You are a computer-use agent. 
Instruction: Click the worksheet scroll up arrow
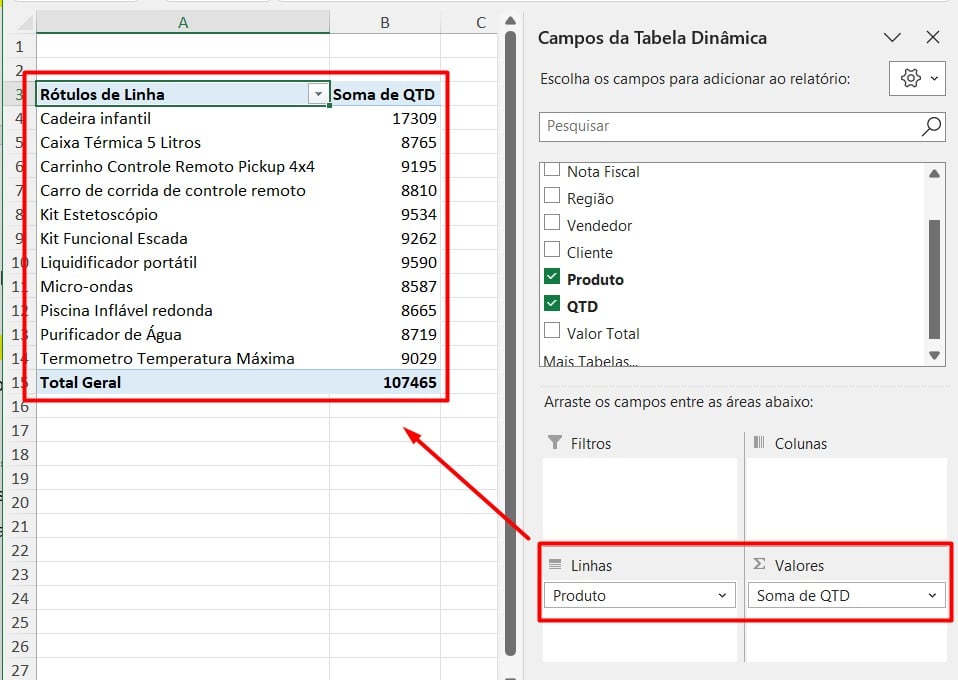pyautogui.click(x=511, y=21)
